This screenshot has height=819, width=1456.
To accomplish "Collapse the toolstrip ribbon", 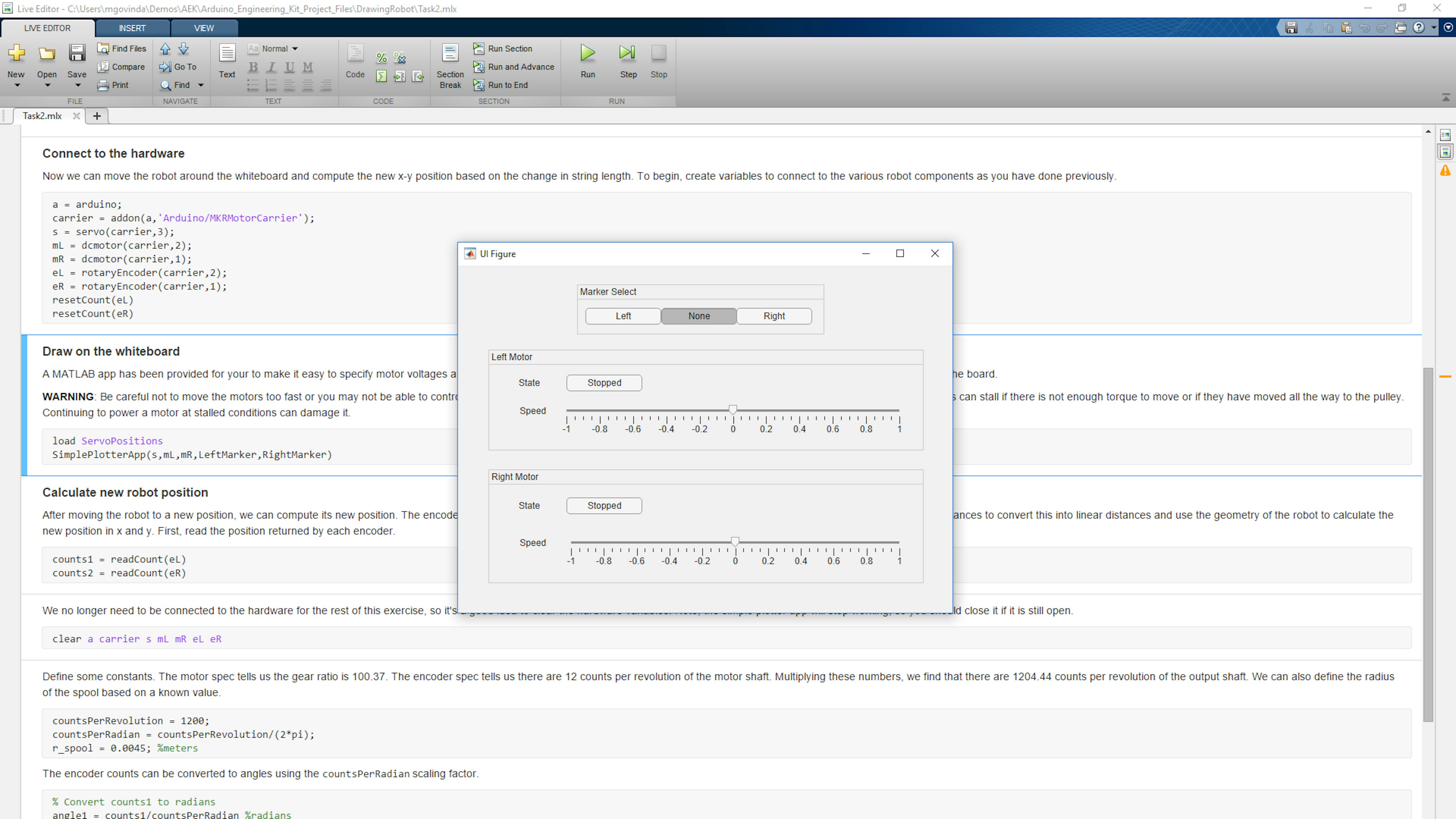I will tap(1446, 98).
